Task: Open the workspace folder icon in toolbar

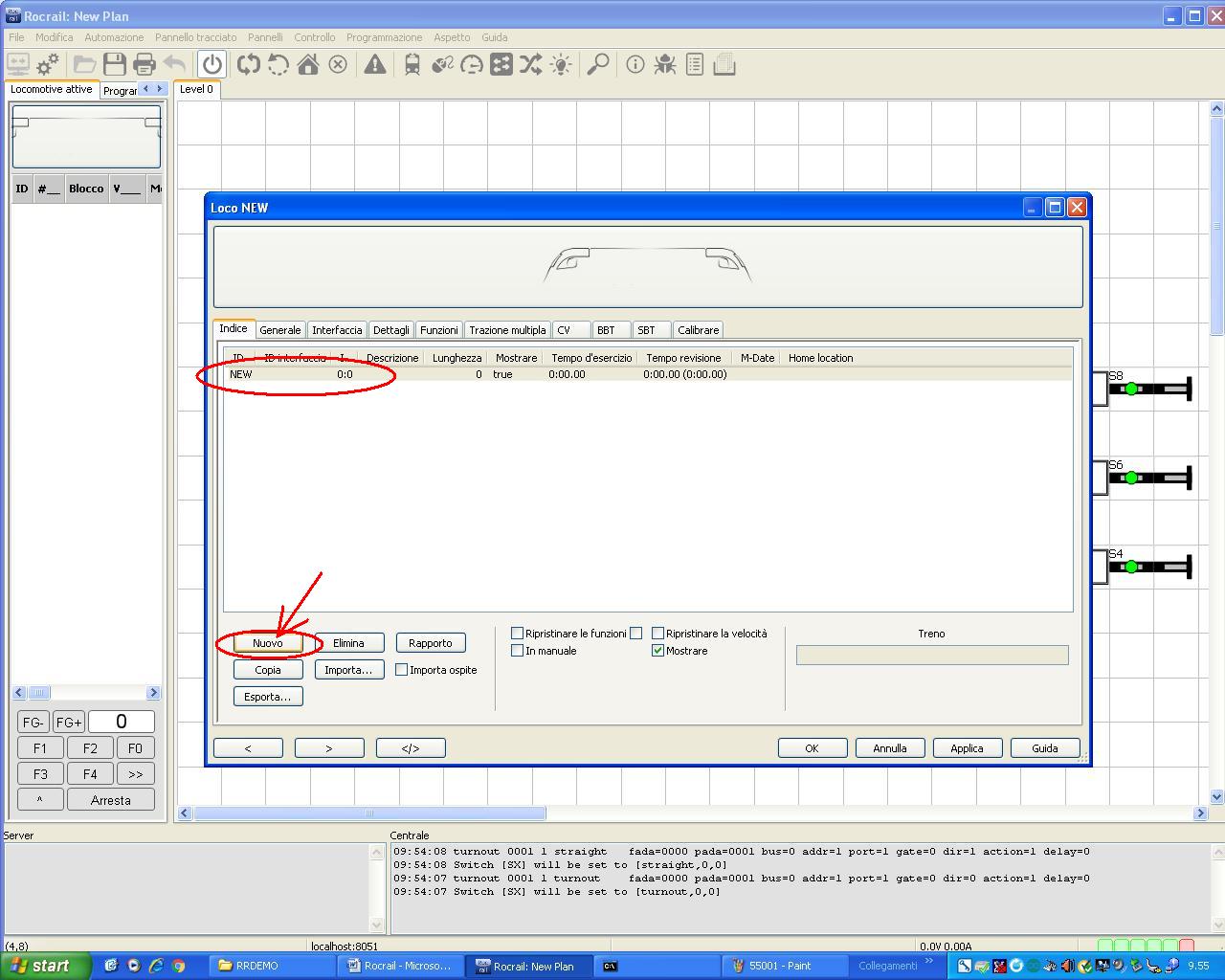Action: 84,64
